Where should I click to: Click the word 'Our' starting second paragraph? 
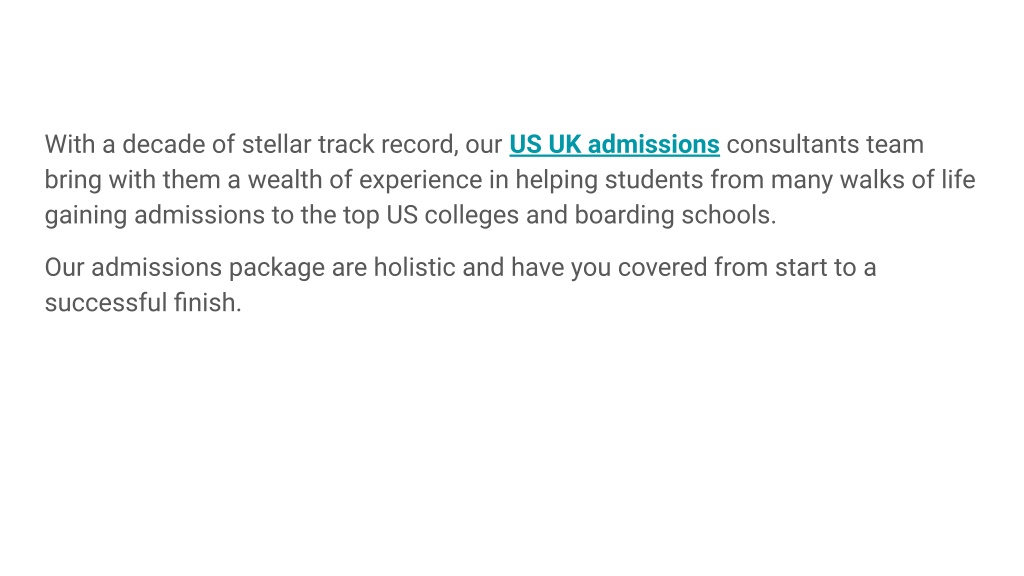click(64, 267)
